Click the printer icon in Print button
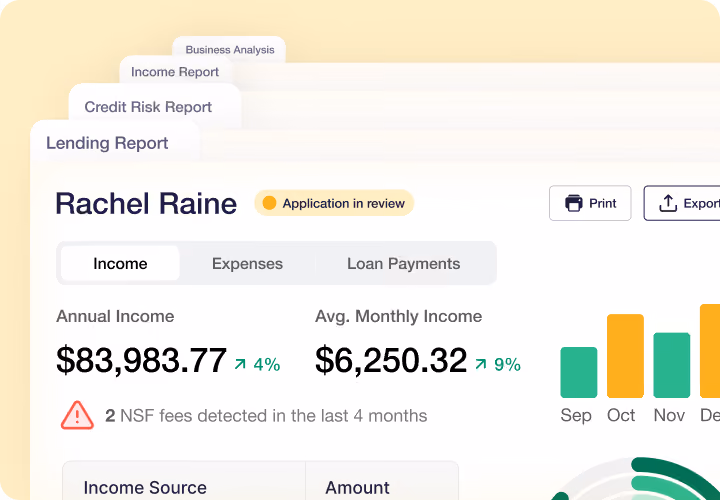 click(574, 203)
